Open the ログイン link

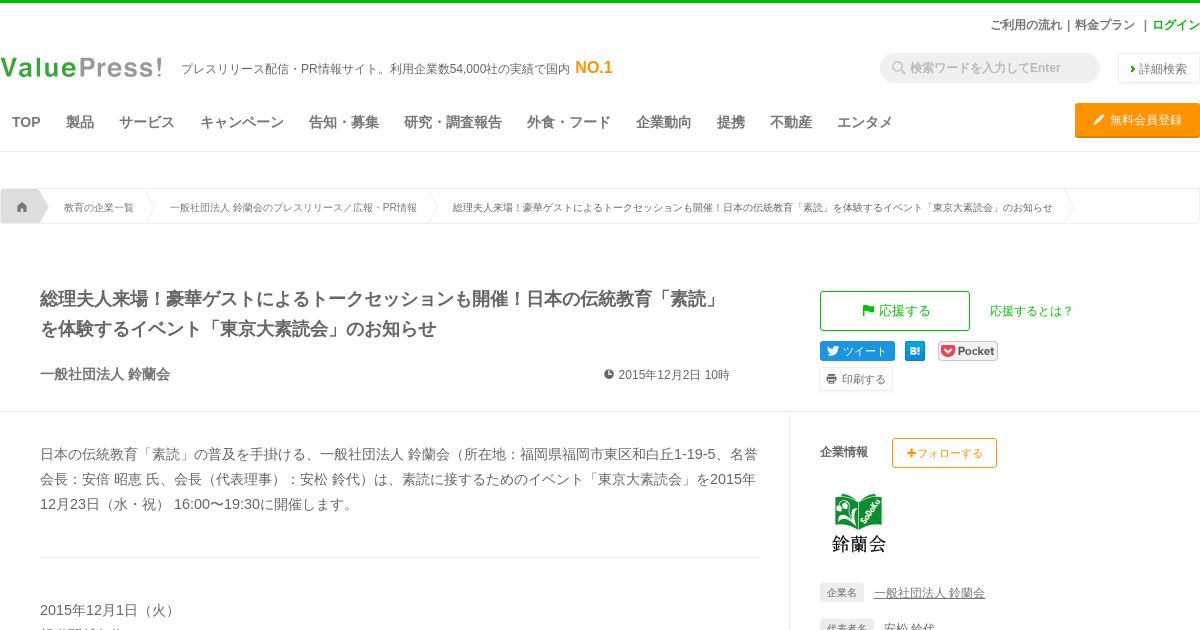(1176, 25)
